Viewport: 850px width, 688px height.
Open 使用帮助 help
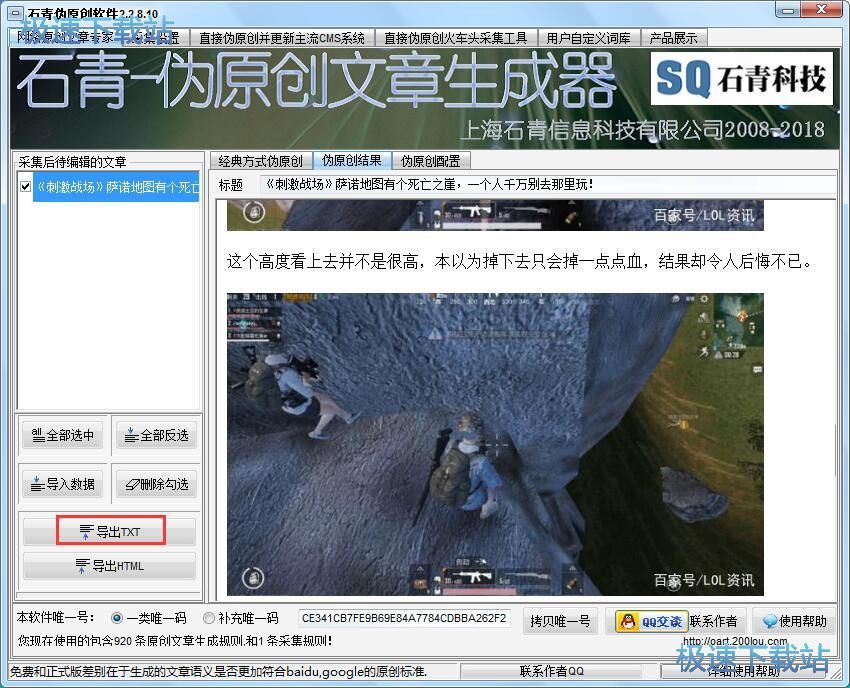tap(794, 621)
